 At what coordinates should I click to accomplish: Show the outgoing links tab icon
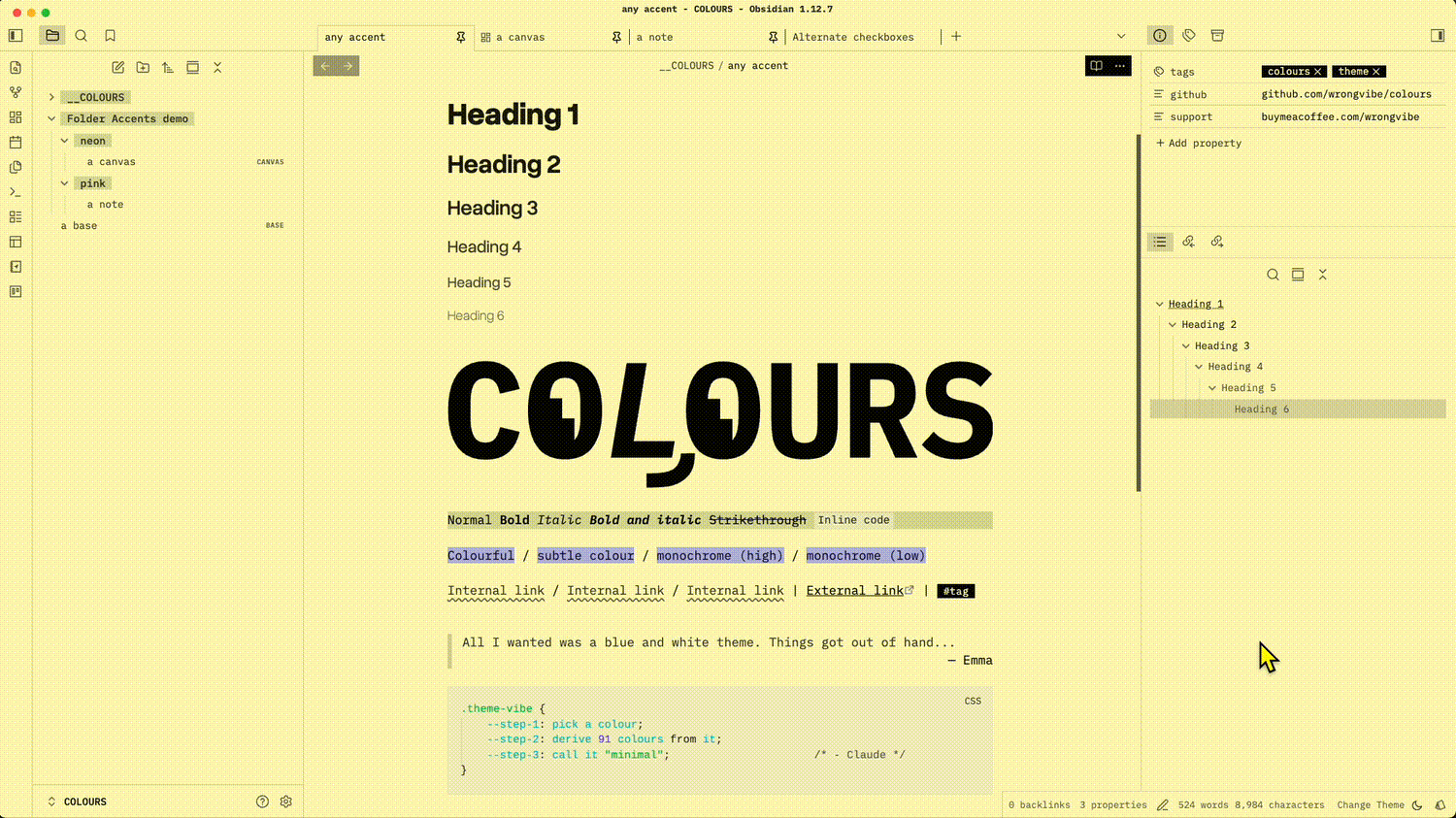coord(1217,242)
